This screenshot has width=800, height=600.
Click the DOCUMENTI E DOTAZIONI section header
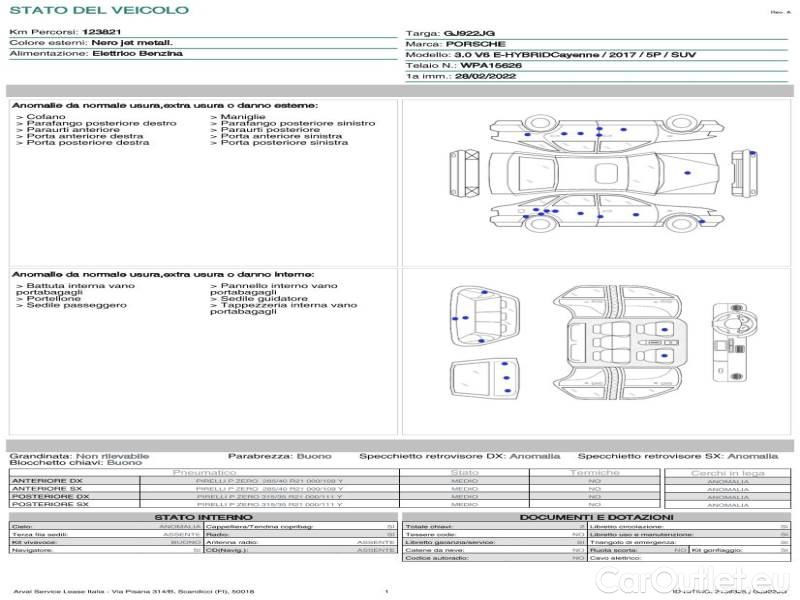596,517
